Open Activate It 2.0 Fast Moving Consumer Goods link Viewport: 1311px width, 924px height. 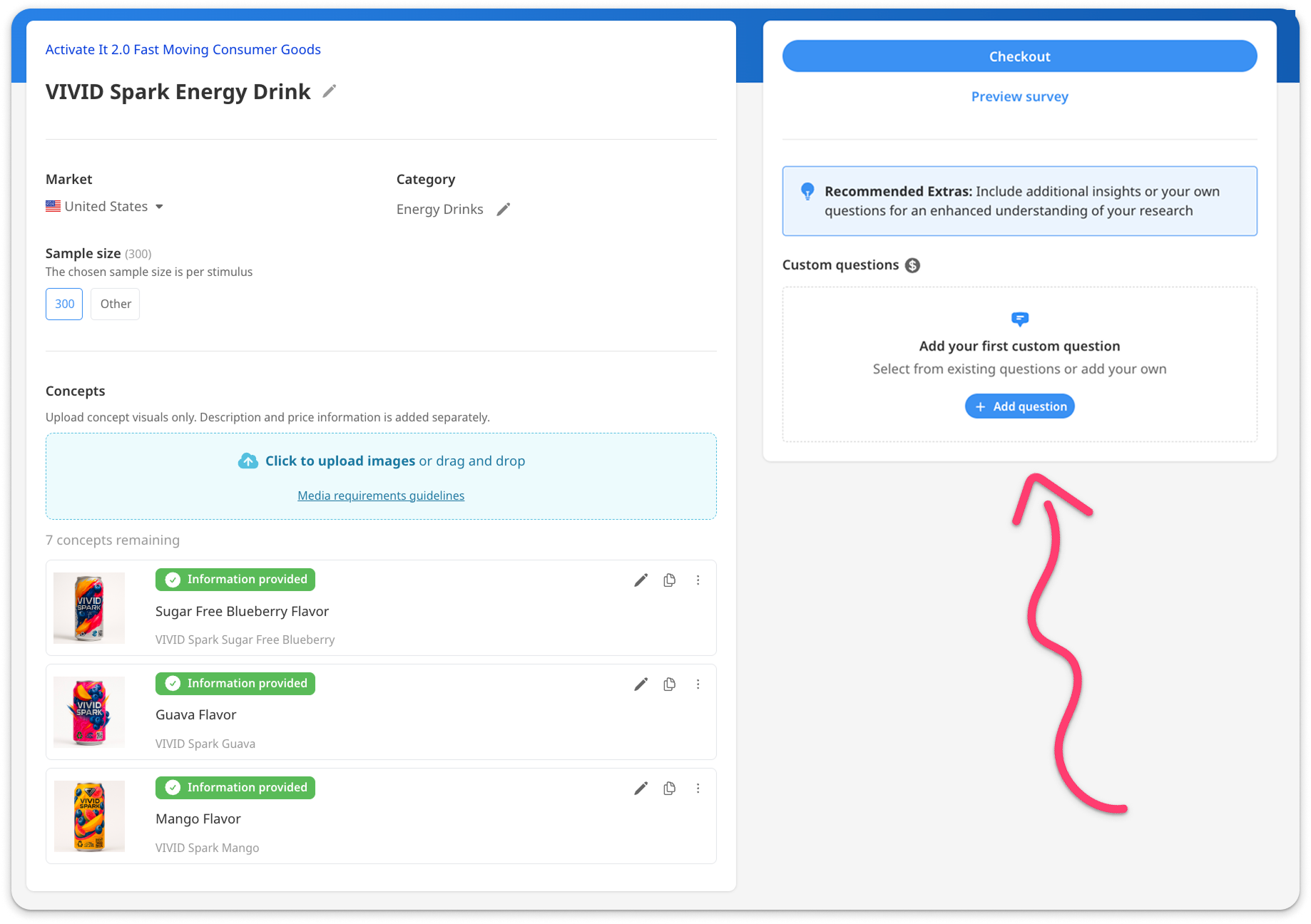point(183,49)
